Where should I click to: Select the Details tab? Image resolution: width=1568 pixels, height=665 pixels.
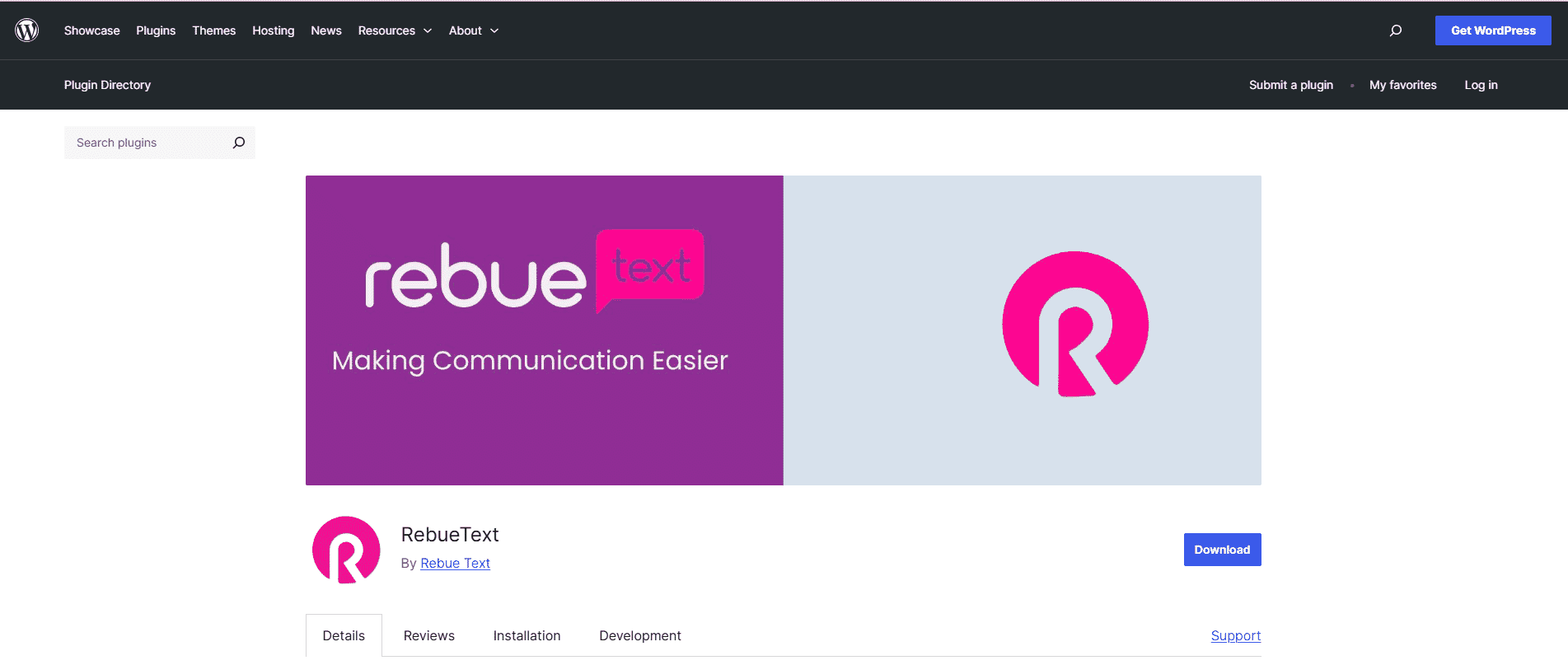[x=344, y=635]
